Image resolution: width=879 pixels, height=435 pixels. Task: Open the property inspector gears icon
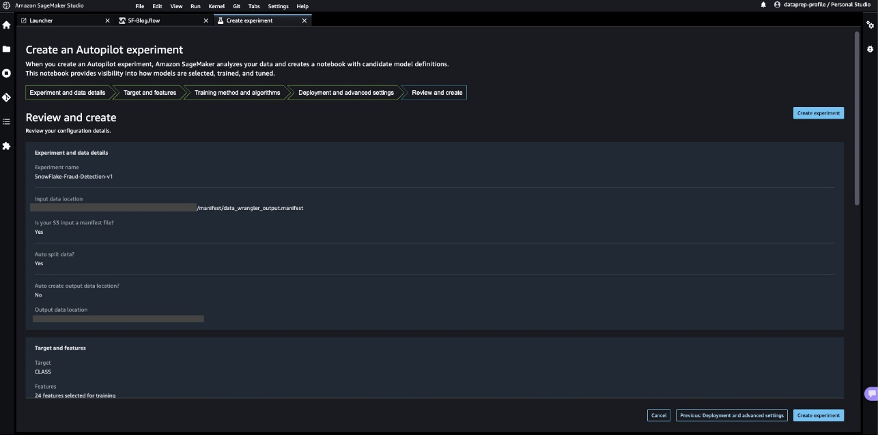pos(870,25)
